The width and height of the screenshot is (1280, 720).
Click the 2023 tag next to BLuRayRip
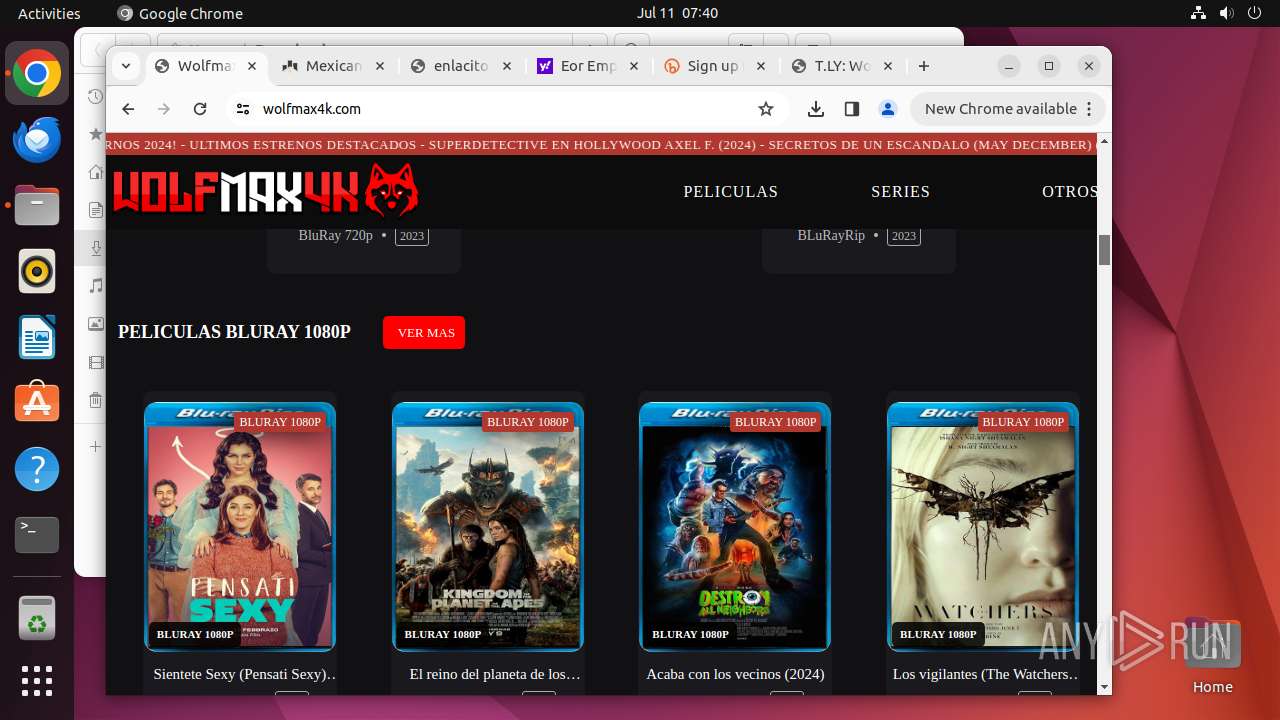point(904,236)
